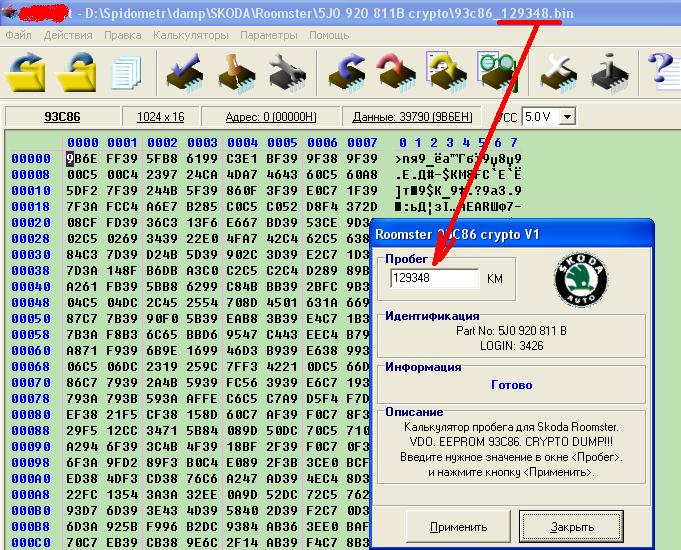Image resolution: width=681 pixels, height=550 pixels.
Task: Click the Roomster 93C86 crypto V1 title bar
Action: 512,235
